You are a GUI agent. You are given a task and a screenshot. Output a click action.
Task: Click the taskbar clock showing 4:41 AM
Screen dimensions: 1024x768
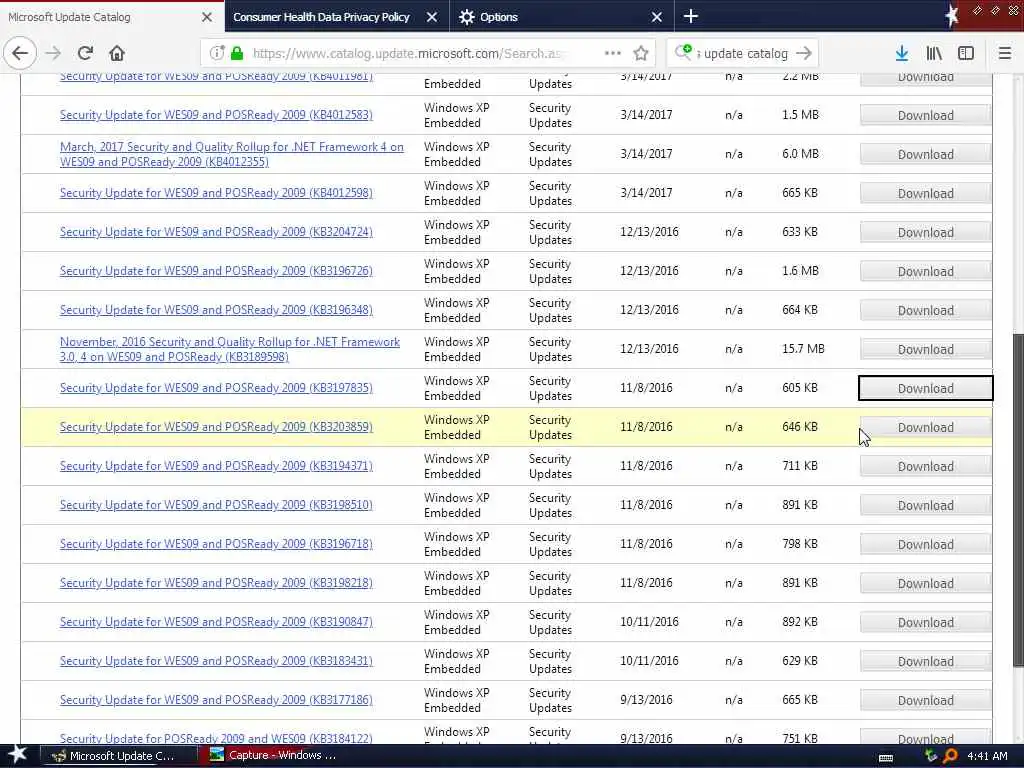click(x=987, y=756)
